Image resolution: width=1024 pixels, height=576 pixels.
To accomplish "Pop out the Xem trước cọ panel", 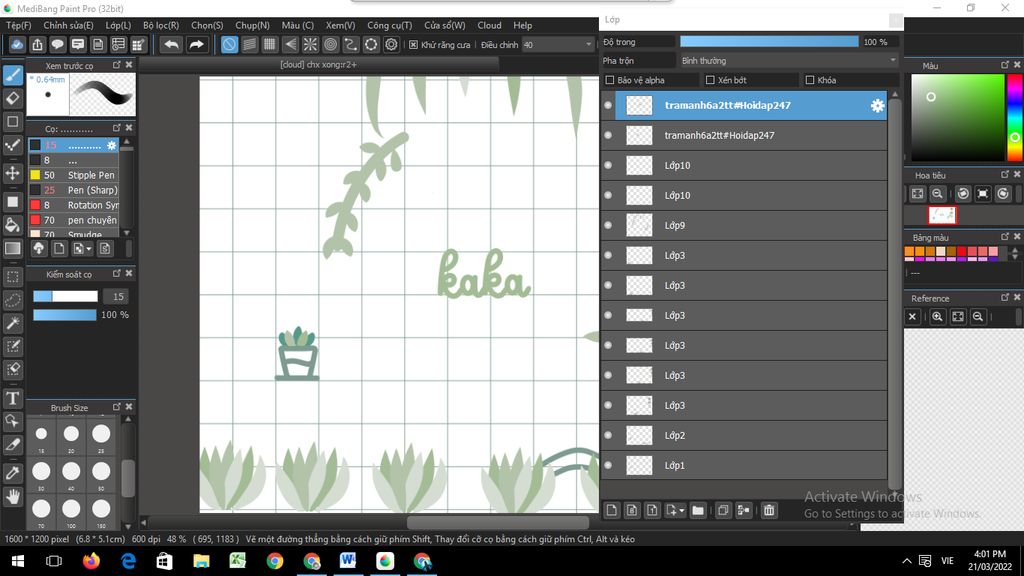I will [116, 65].
